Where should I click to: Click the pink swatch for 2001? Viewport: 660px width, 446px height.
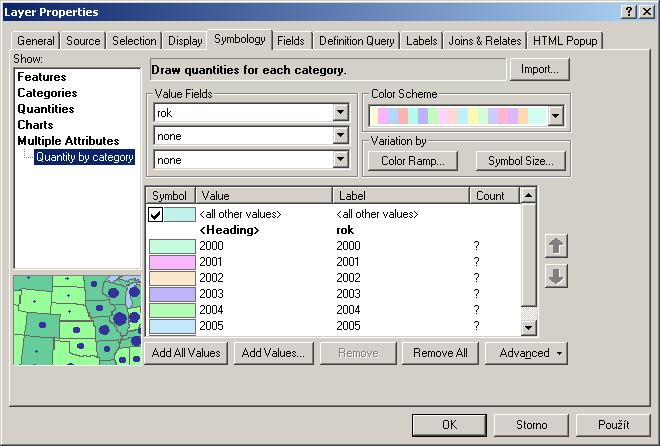[x=172, y=262]
